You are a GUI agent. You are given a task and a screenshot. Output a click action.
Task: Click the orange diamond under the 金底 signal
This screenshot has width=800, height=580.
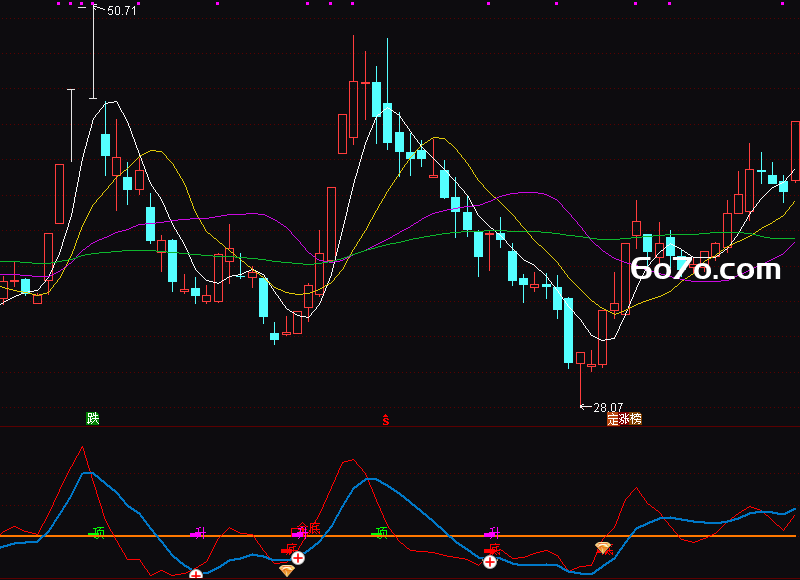(x=287, y=570)
